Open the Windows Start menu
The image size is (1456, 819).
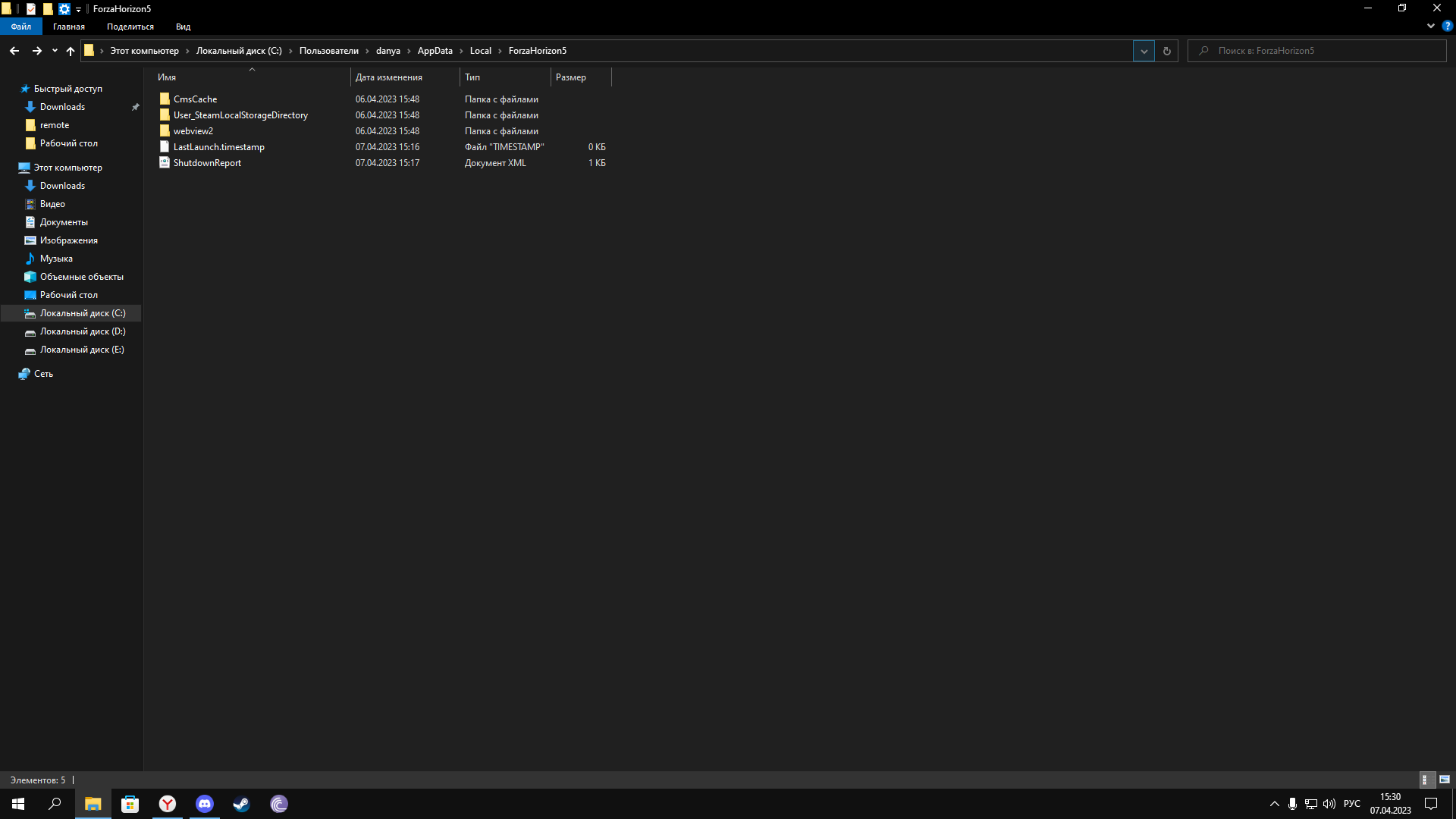(18, 804)
